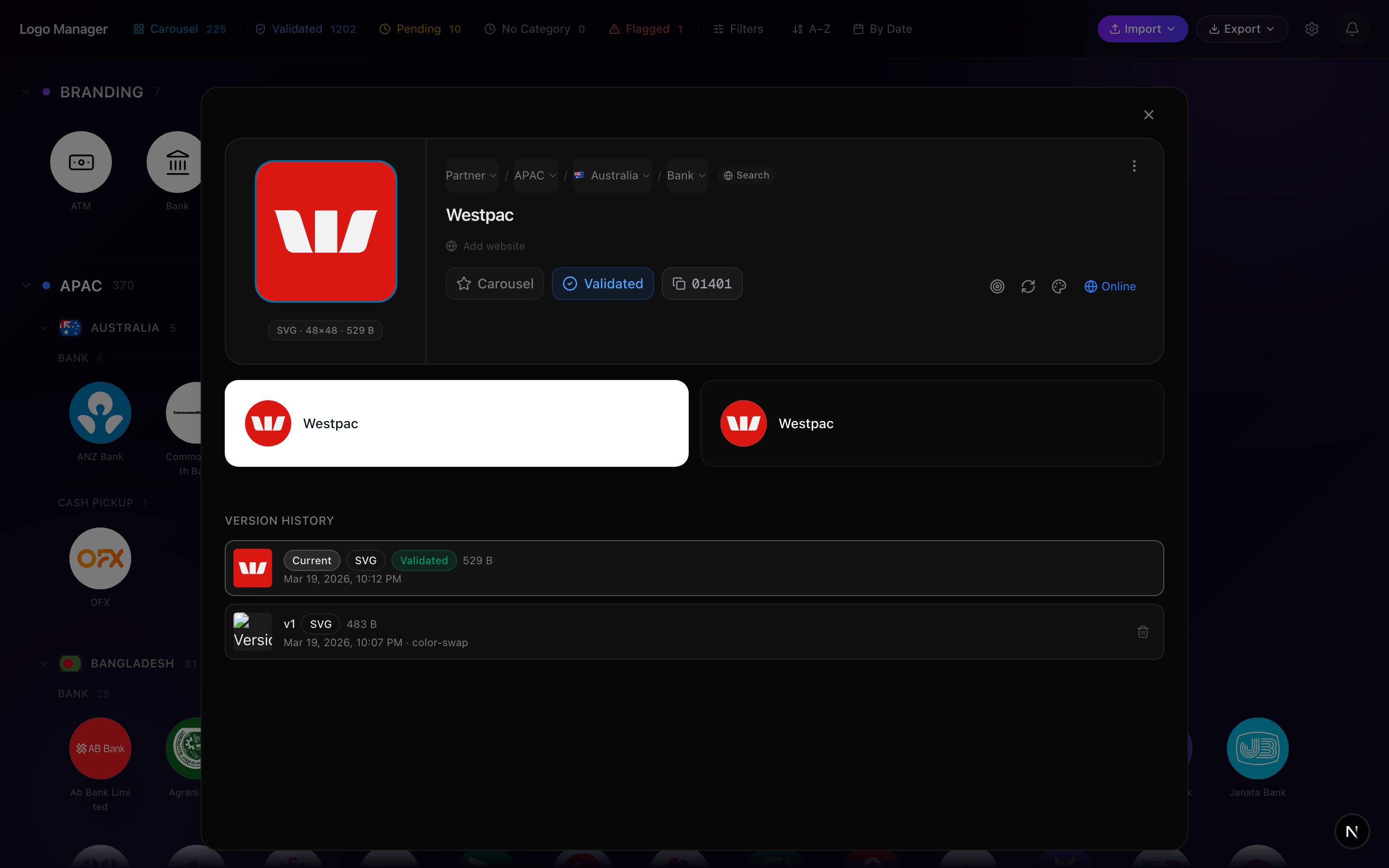
Task: Open the Partner category dropdown
Action: click(471, 176)
